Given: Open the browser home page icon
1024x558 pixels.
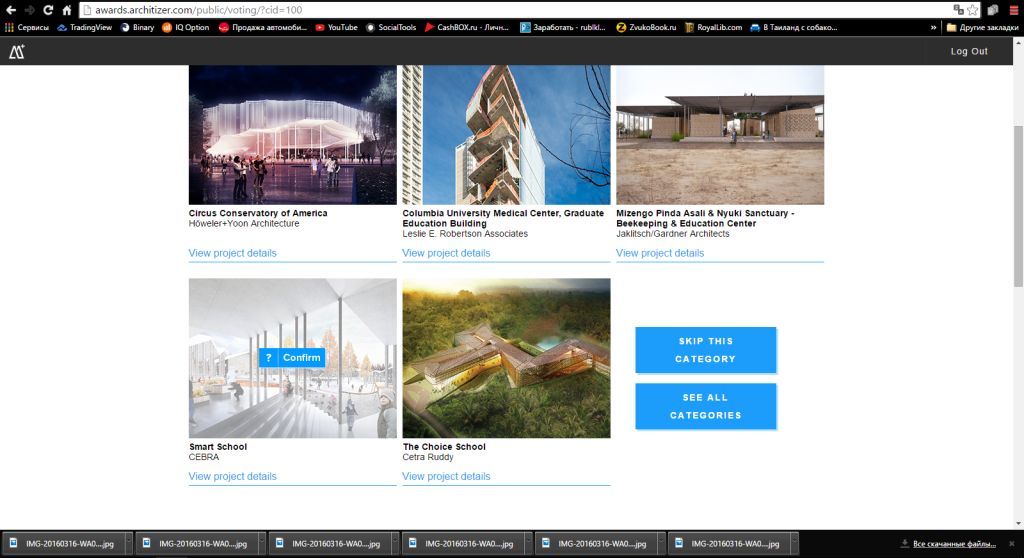Looking at the screenshot, I should (67, 10).
